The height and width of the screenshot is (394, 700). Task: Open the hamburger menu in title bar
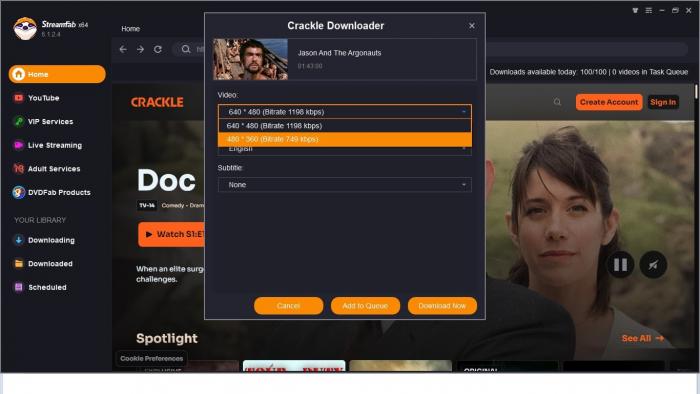coord(648,10)
